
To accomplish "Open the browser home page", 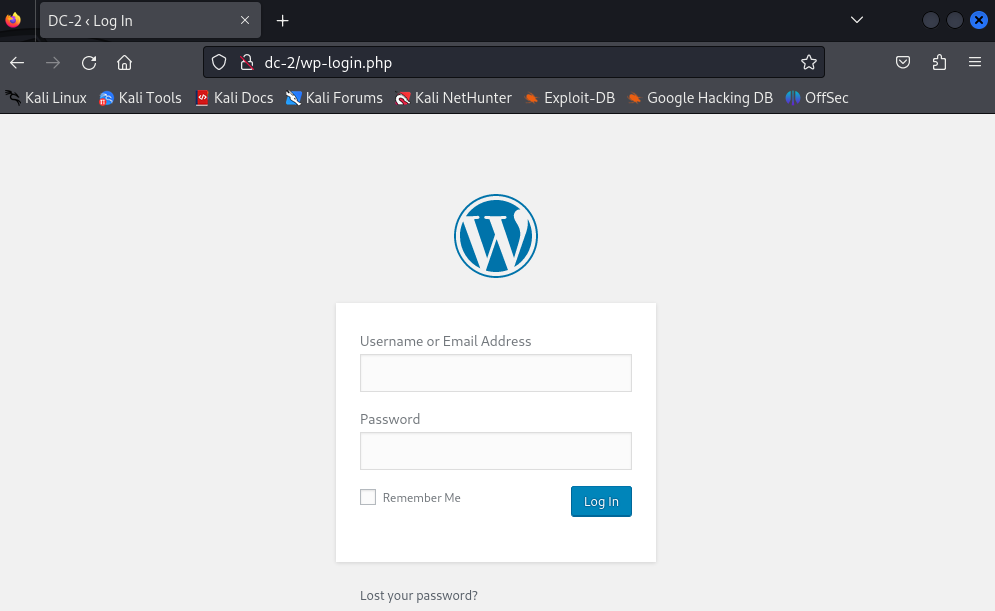I will click(124, 62).
